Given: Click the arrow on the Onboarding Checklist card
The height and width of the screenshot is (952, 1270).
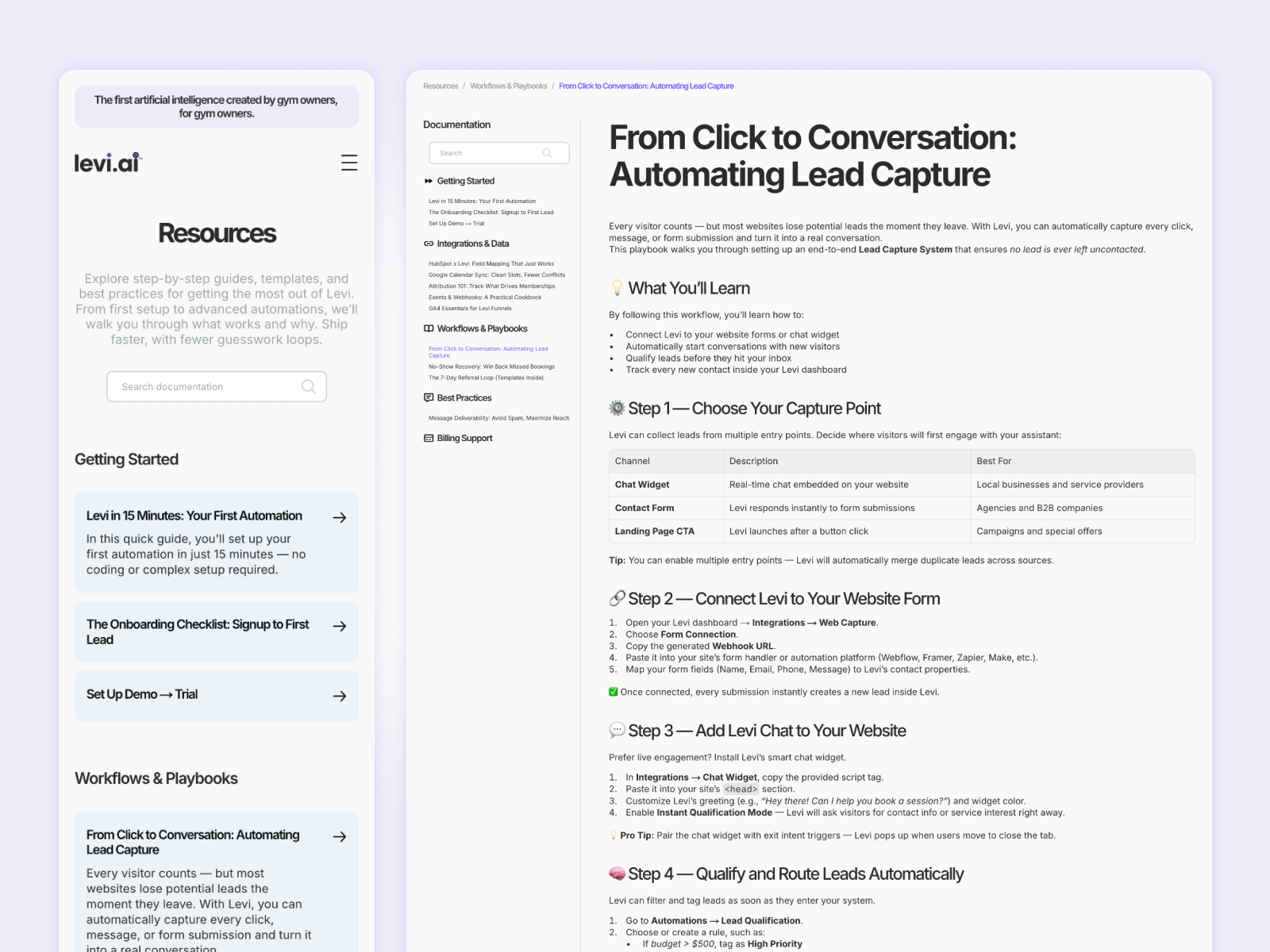Looking at the screenshot, I should [340, 626].
